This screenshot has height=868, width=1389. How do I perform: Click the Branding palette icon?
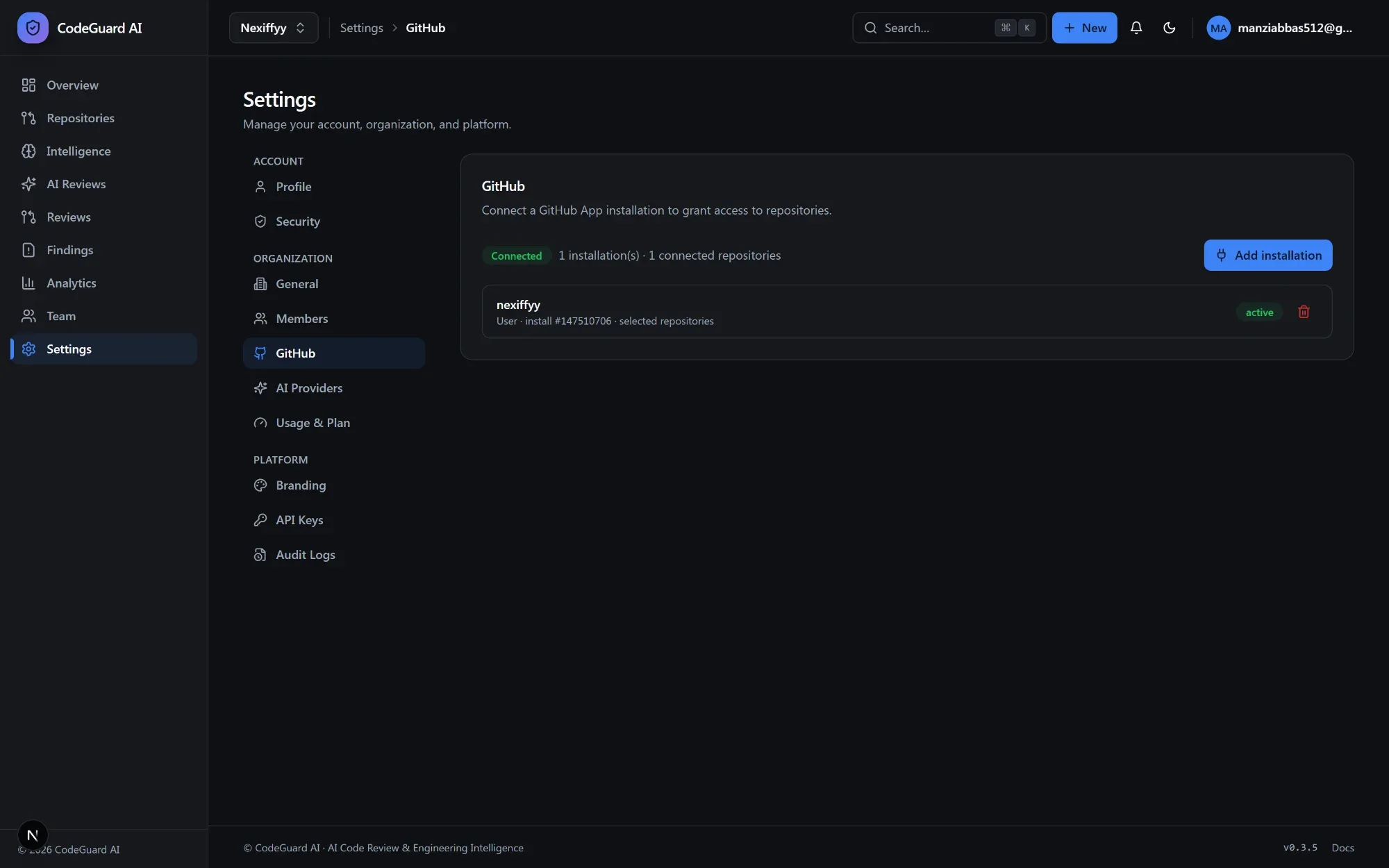(260, 485)
